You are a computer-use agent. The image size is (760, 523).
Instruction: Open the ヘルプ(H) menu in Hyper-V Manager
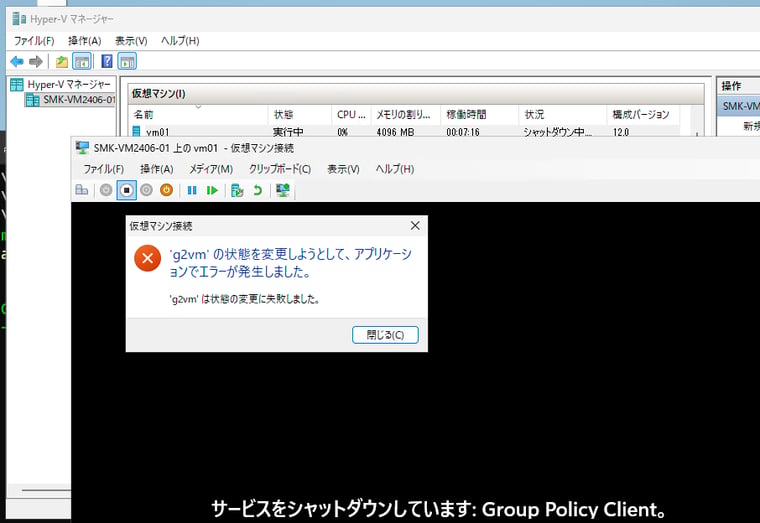click(x=180, y=41)
